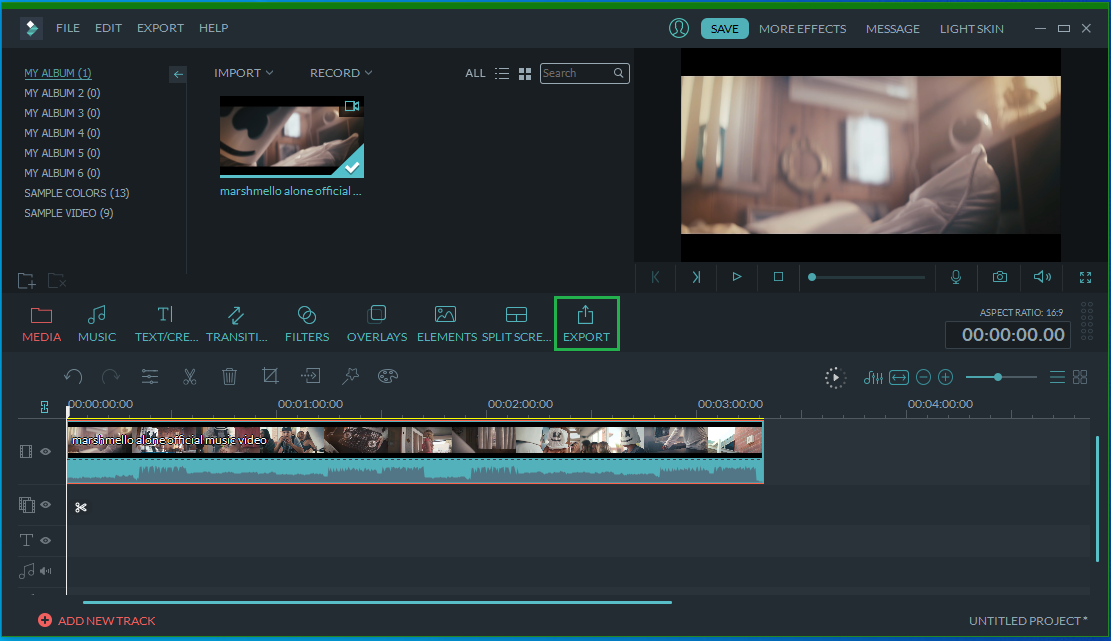Viewport: 1111px width, 641px height.
Task: Undo the last timeline action
Action: pos(73,376)
